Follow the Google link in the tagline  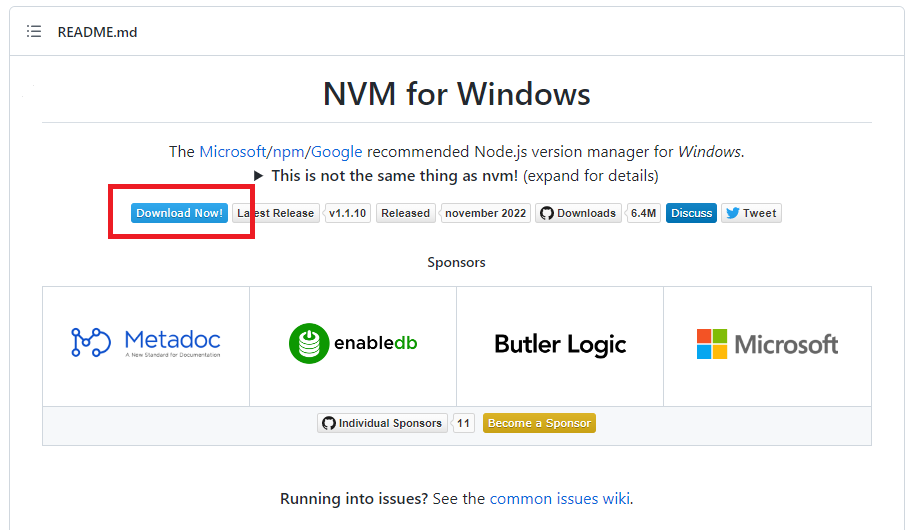coord(337,152)
